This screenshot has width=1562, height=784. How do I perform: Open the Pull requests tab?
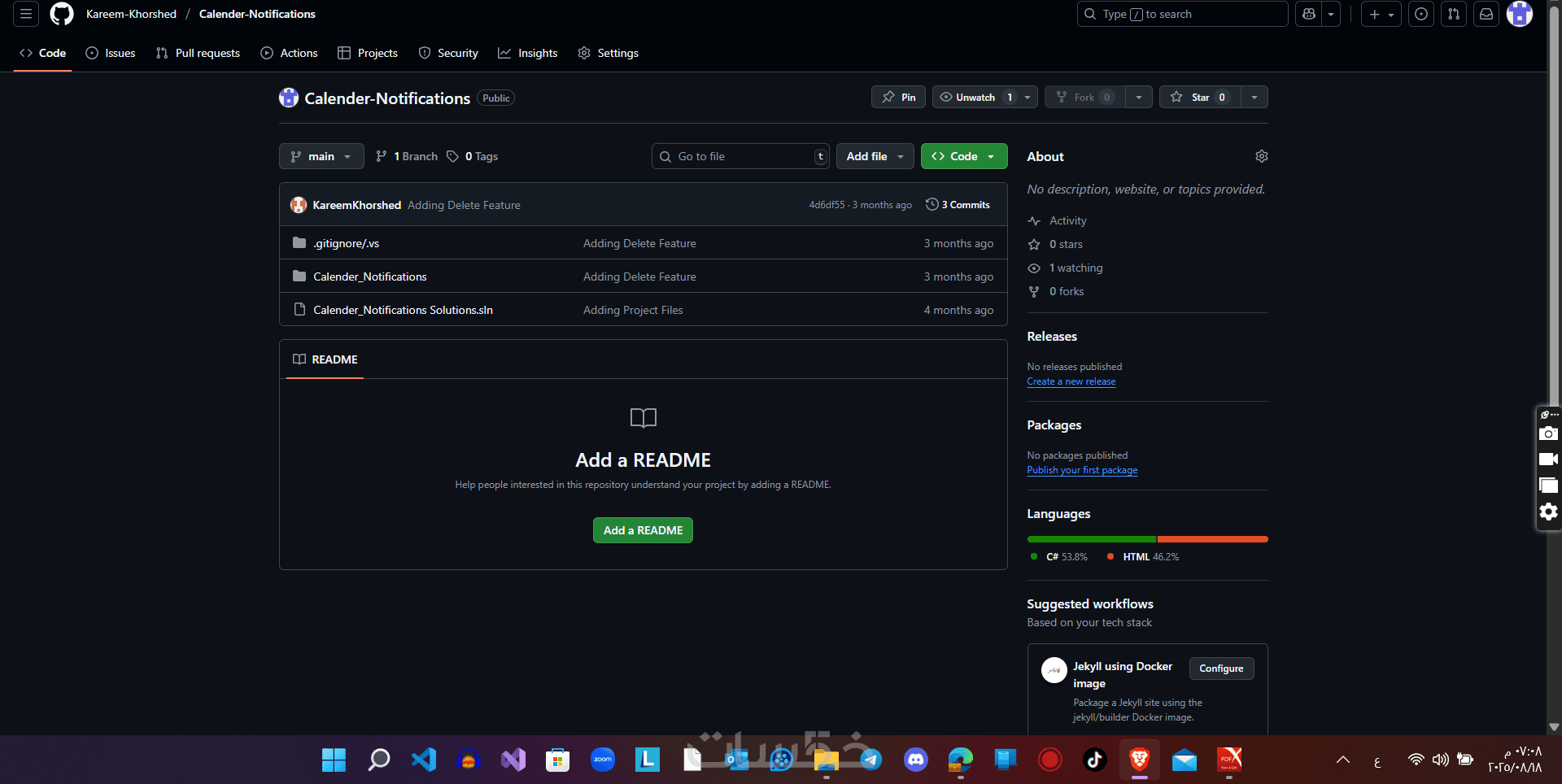coord(198,53)
